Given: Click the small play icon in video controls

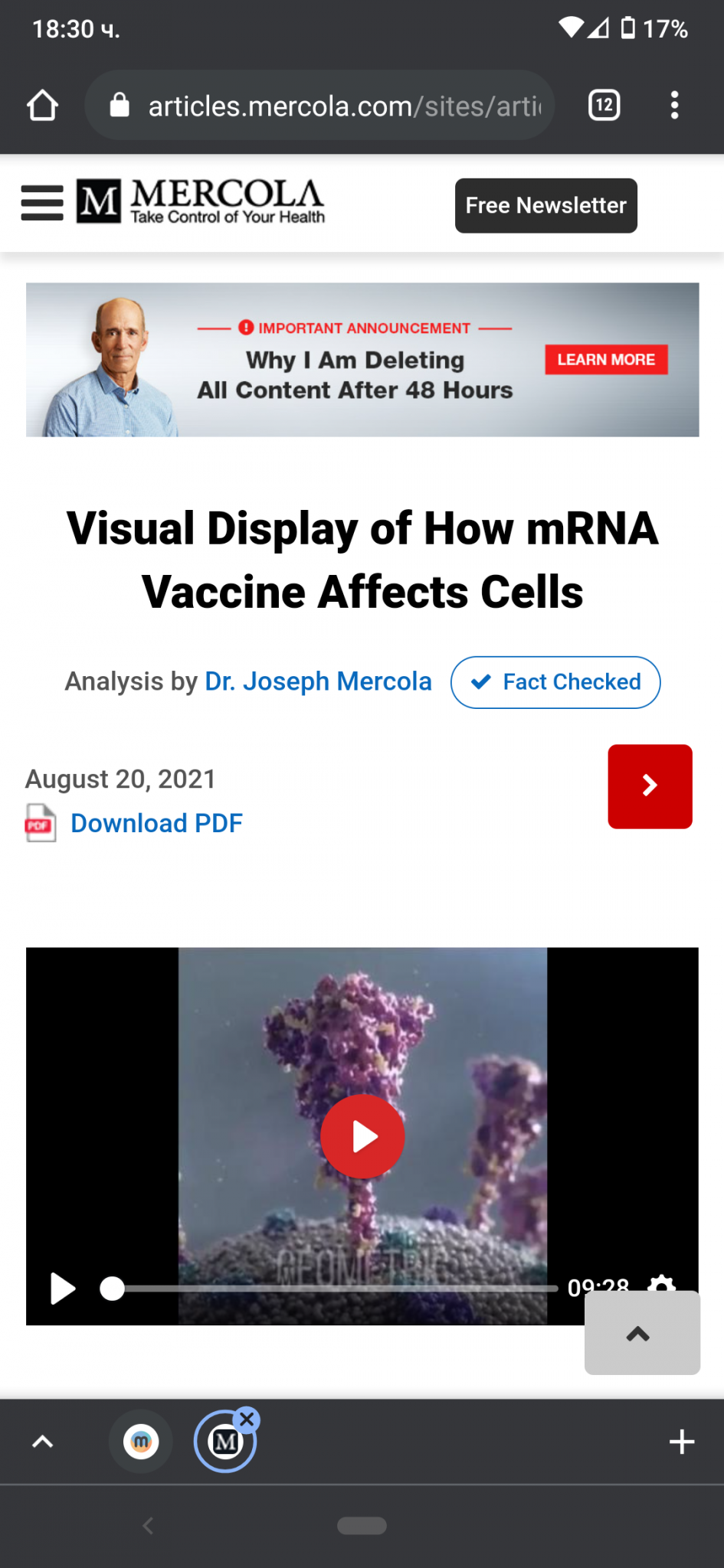Looking at the screenshot, I should point(63,1289).
